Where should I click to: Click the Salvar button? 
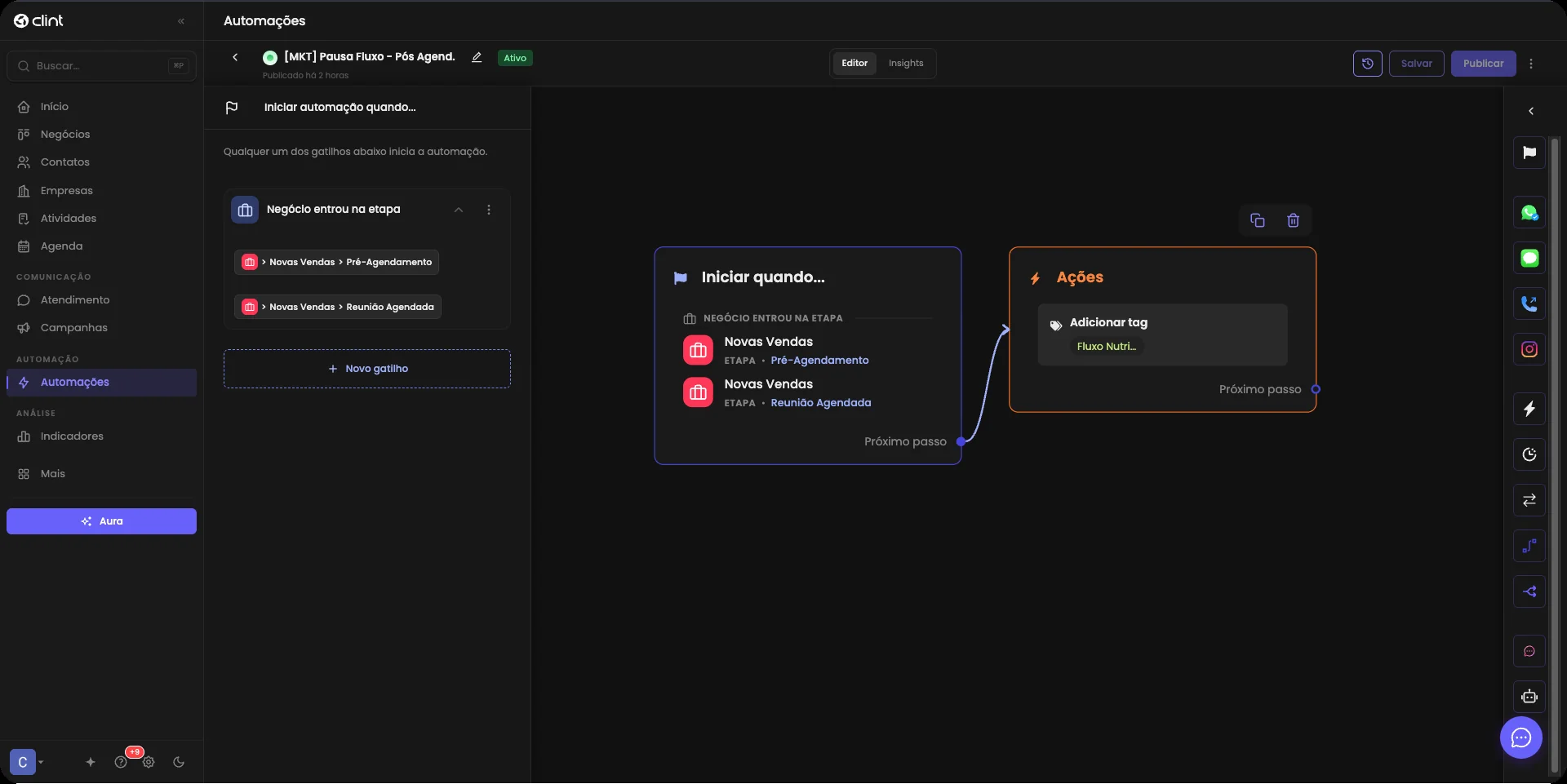(1416, 64)
